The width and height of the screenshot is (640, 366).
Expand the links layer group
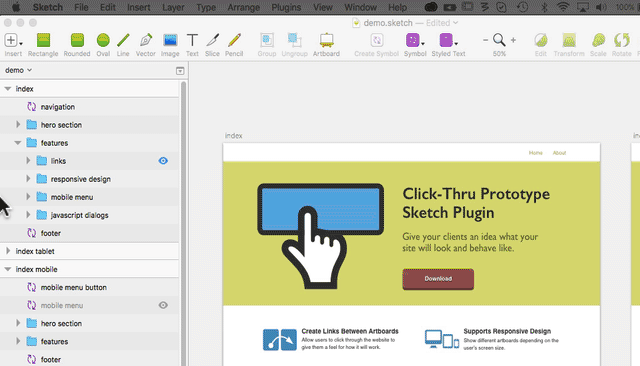tap(28, 161)
